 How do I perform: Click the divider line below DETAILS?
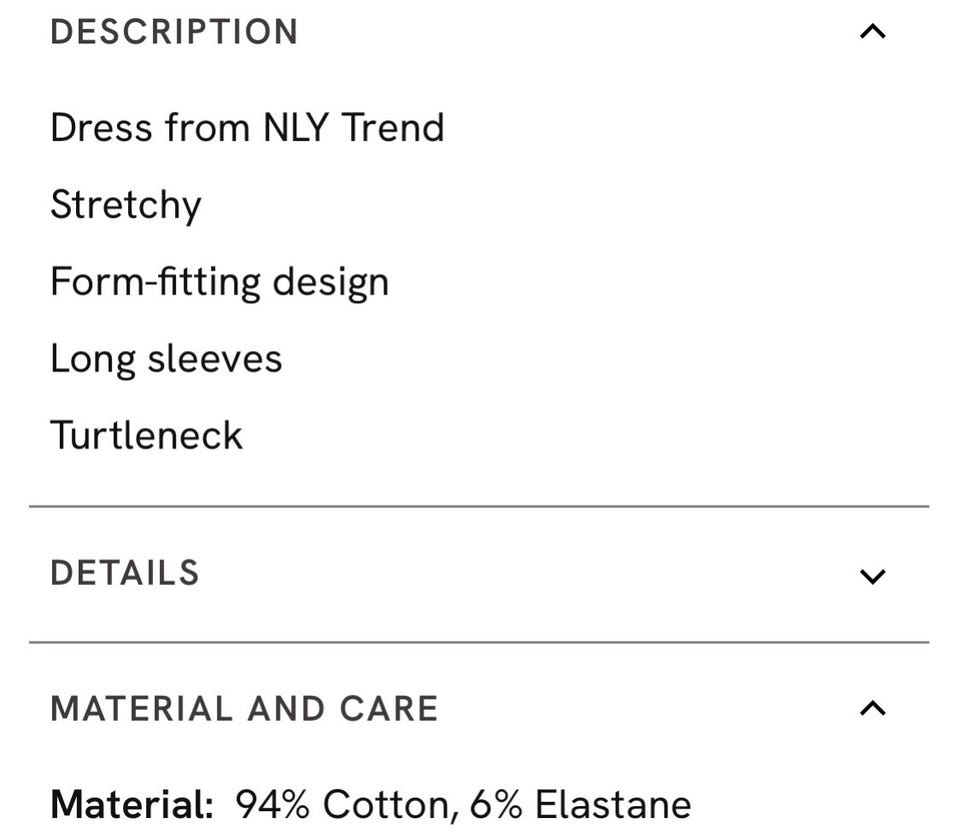pyautogui.click(x=479, y=642)
